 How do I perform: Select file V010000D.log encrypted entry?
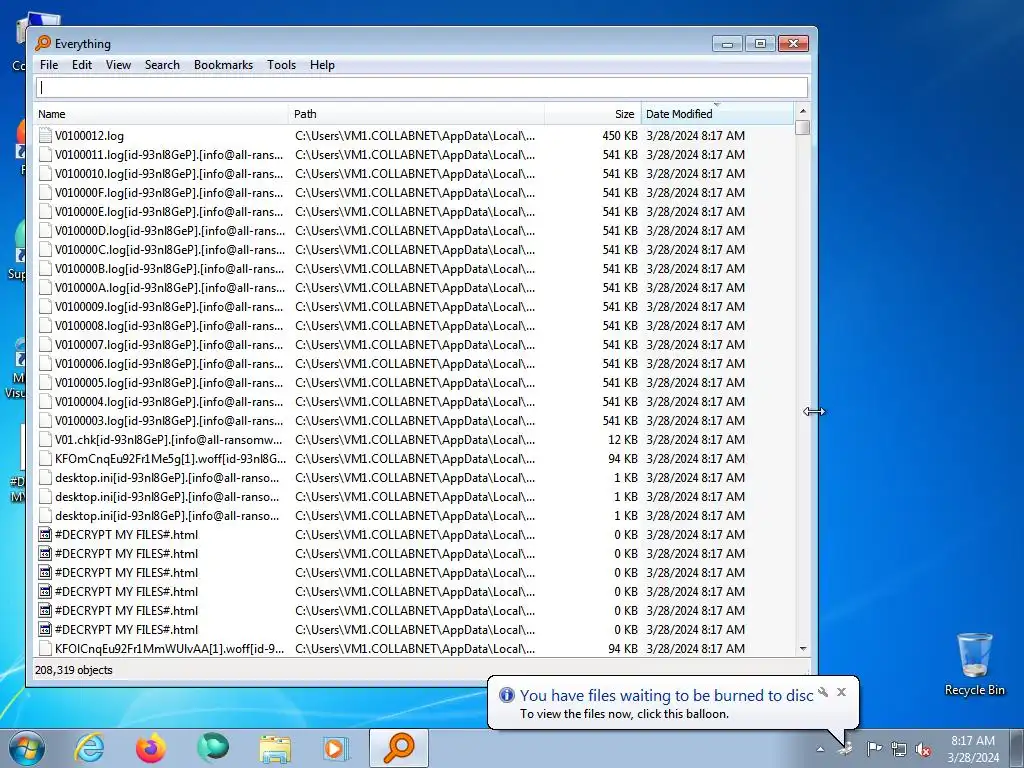[170, 231]
